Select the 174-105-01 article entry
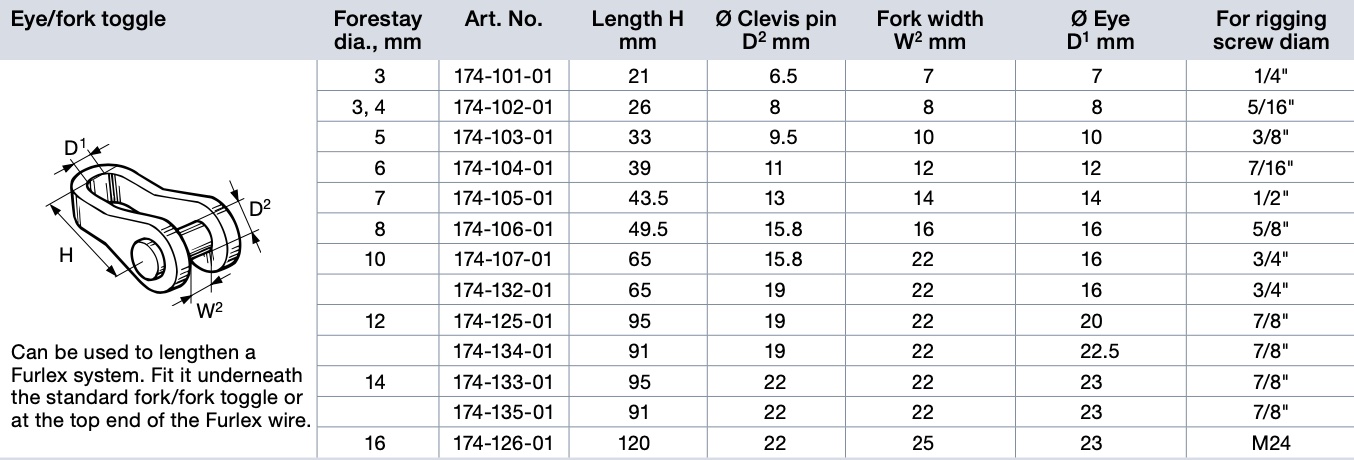 click(503, 199)
